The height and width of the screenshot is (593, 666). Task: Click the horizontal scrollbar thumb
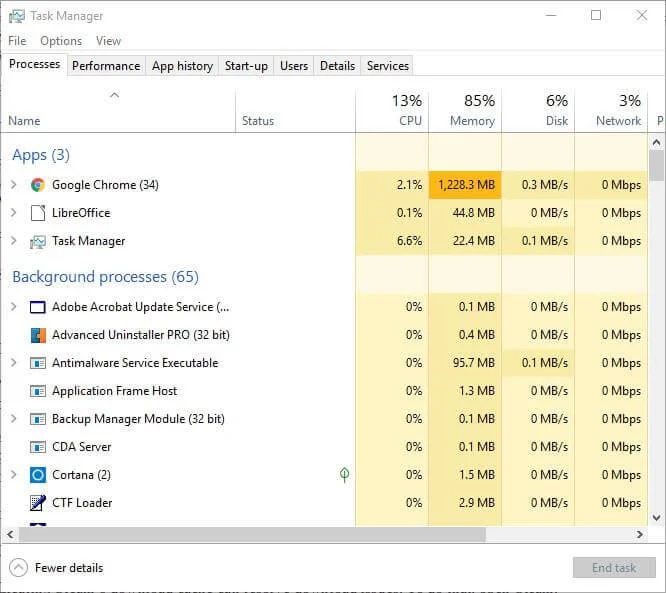pos(252,534)
